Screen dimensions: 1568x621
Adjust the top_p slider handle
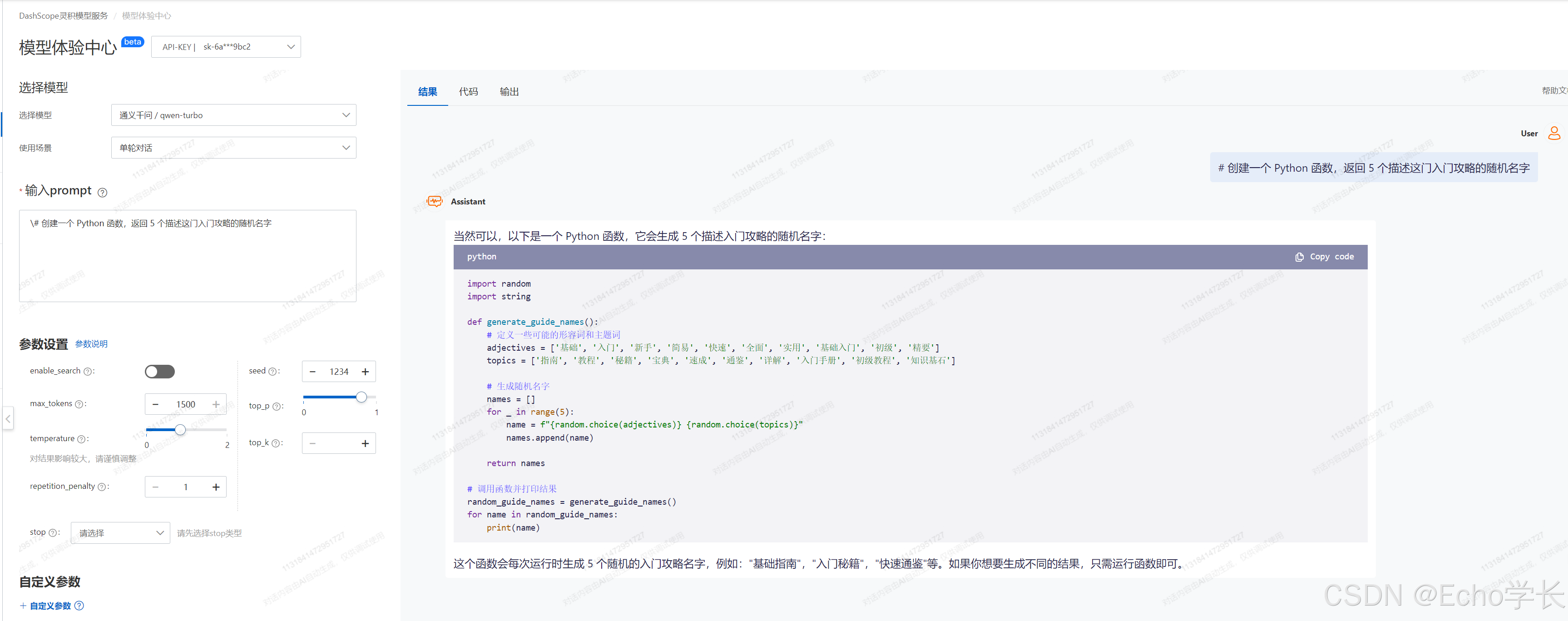click(361, 397)
